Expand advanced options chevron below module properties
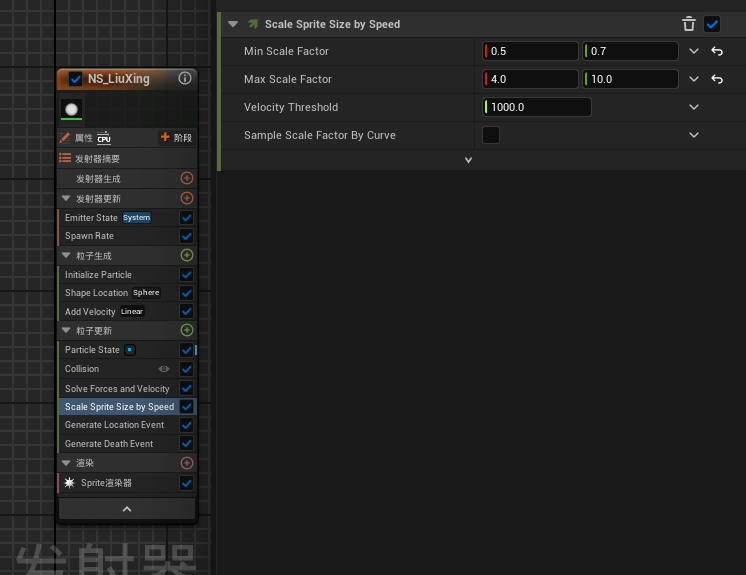This screenshot has height=575, width=746. pos(468,160)
